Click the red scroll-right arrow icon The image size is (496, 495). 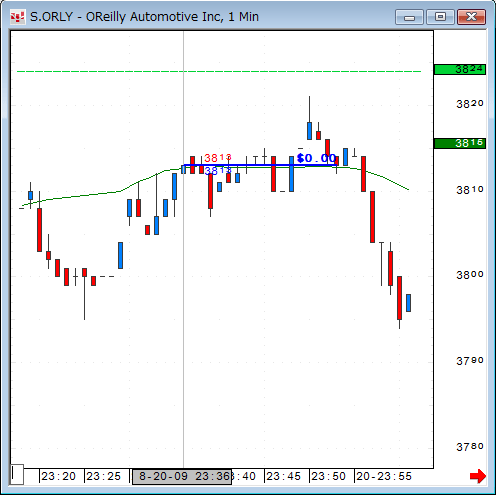478,476
